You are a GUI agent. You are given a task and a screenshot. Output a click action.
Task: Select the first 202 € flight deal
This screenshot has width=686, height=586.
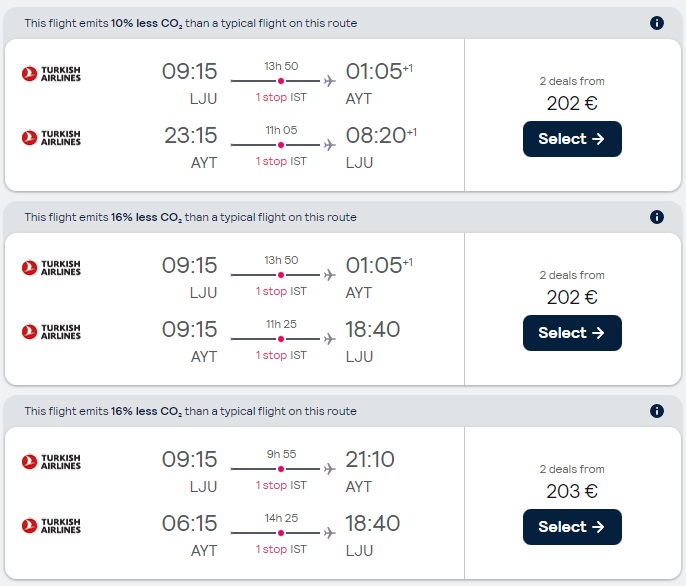(572, 139)
